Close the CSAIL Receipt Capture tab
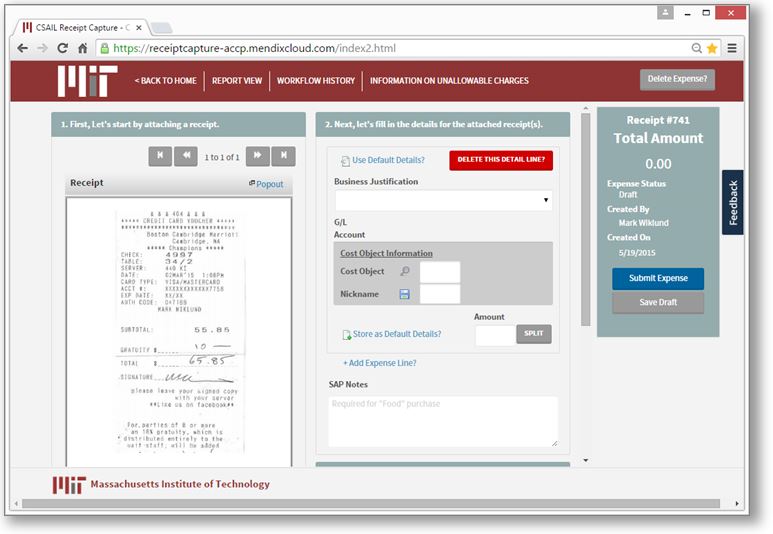Viewport: 773px width, 534px height. tap(139, 28)
